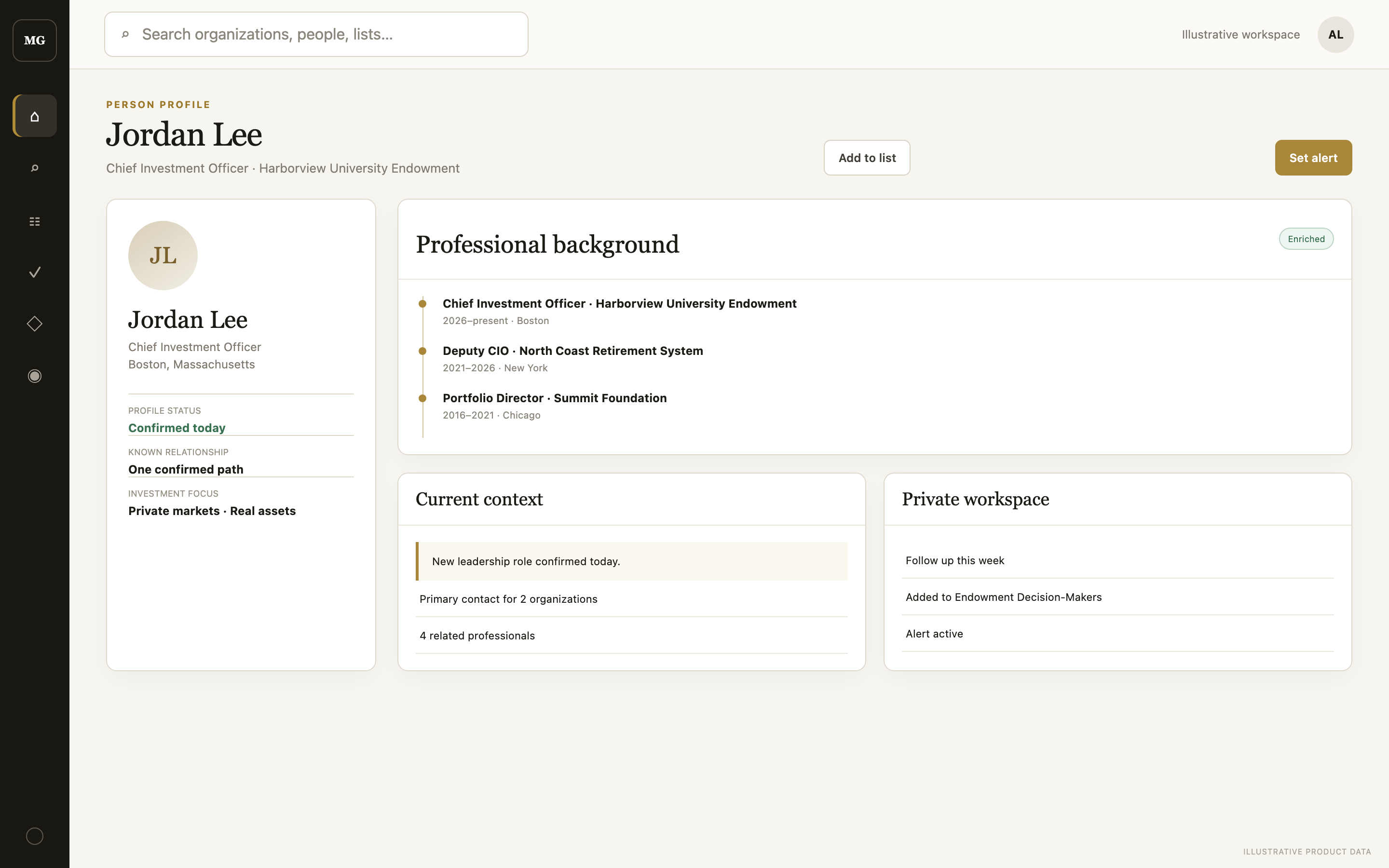Screen dimensions: 1389x868
Task: Click the Set alert button
Action: click(1313, 158)
